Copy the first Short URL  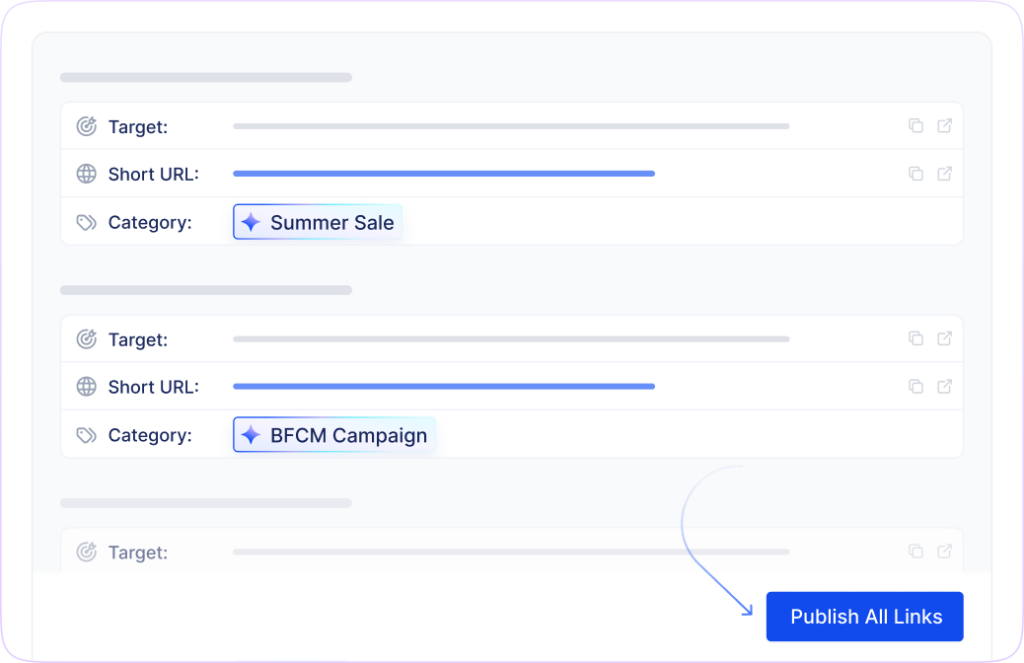click(915, 174)
